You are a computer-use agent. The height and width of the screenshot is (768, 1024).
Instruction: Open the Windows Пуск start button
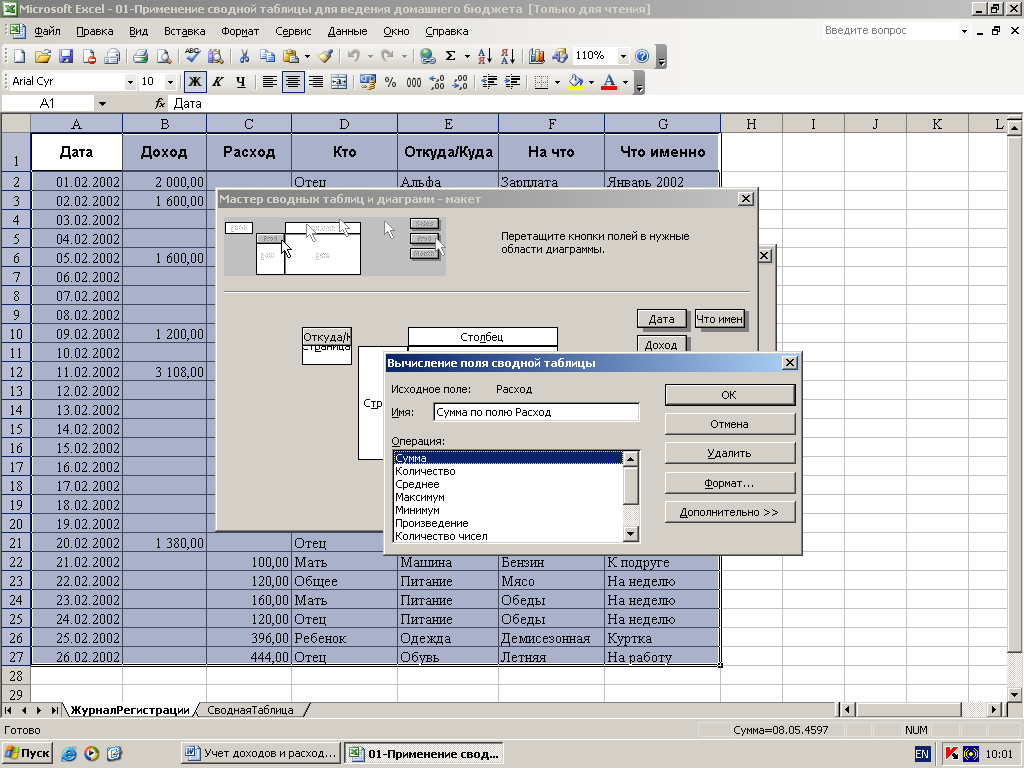point(27,753)
